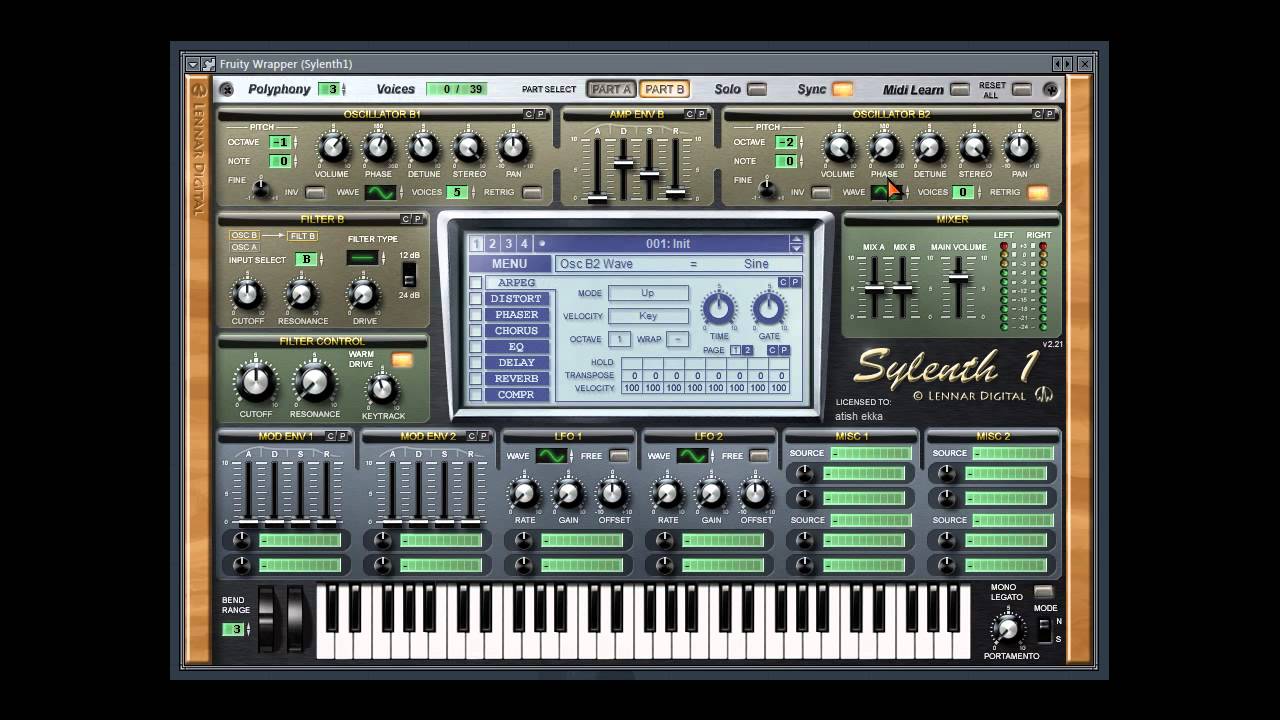The image size is (1280, 720).
Task: Turn off Retrig on Oscillator B2
Action: point(1038,192)
